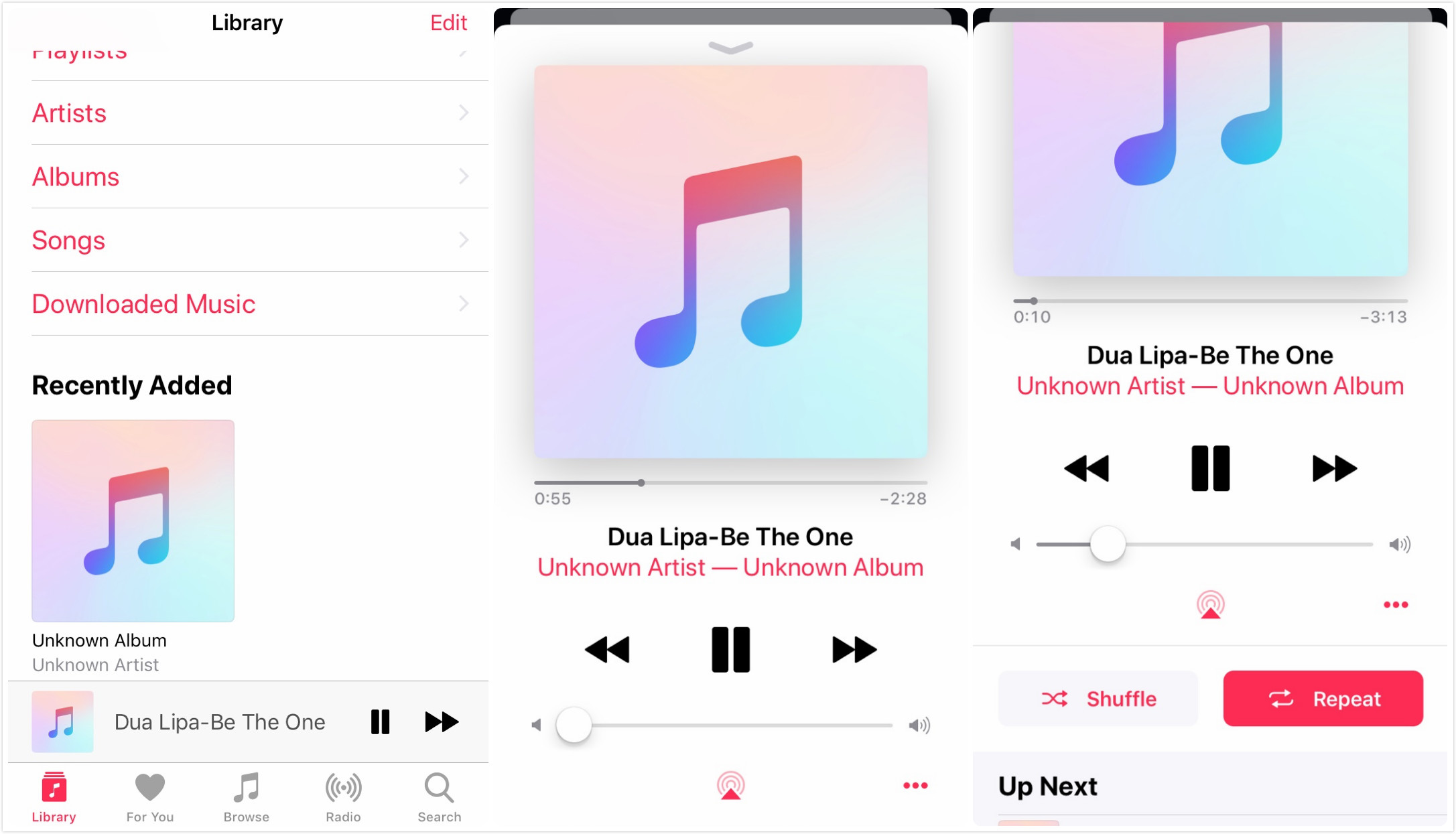This screenshot has width=1456, height=834.
Task: Click the rewind icon in player
Action: click(x=608, y=648)
